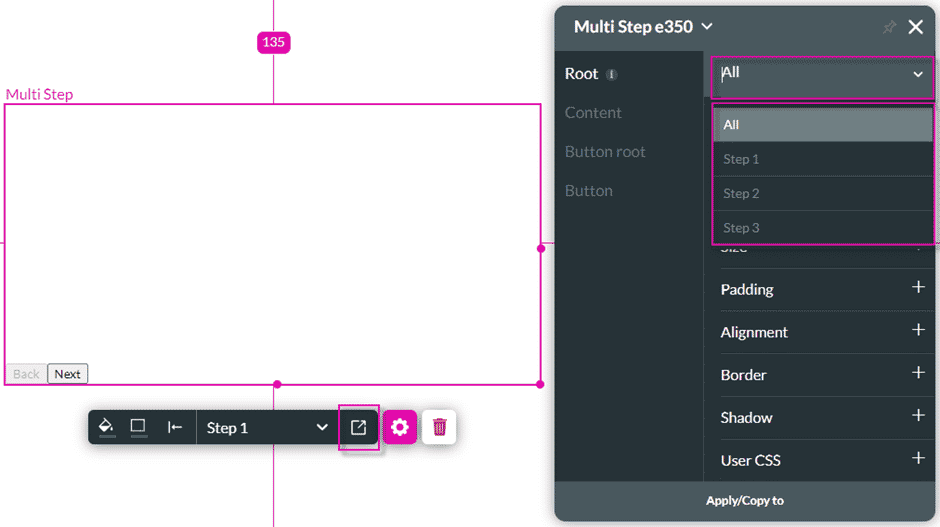Click the disabled Back button

(26, 374)
